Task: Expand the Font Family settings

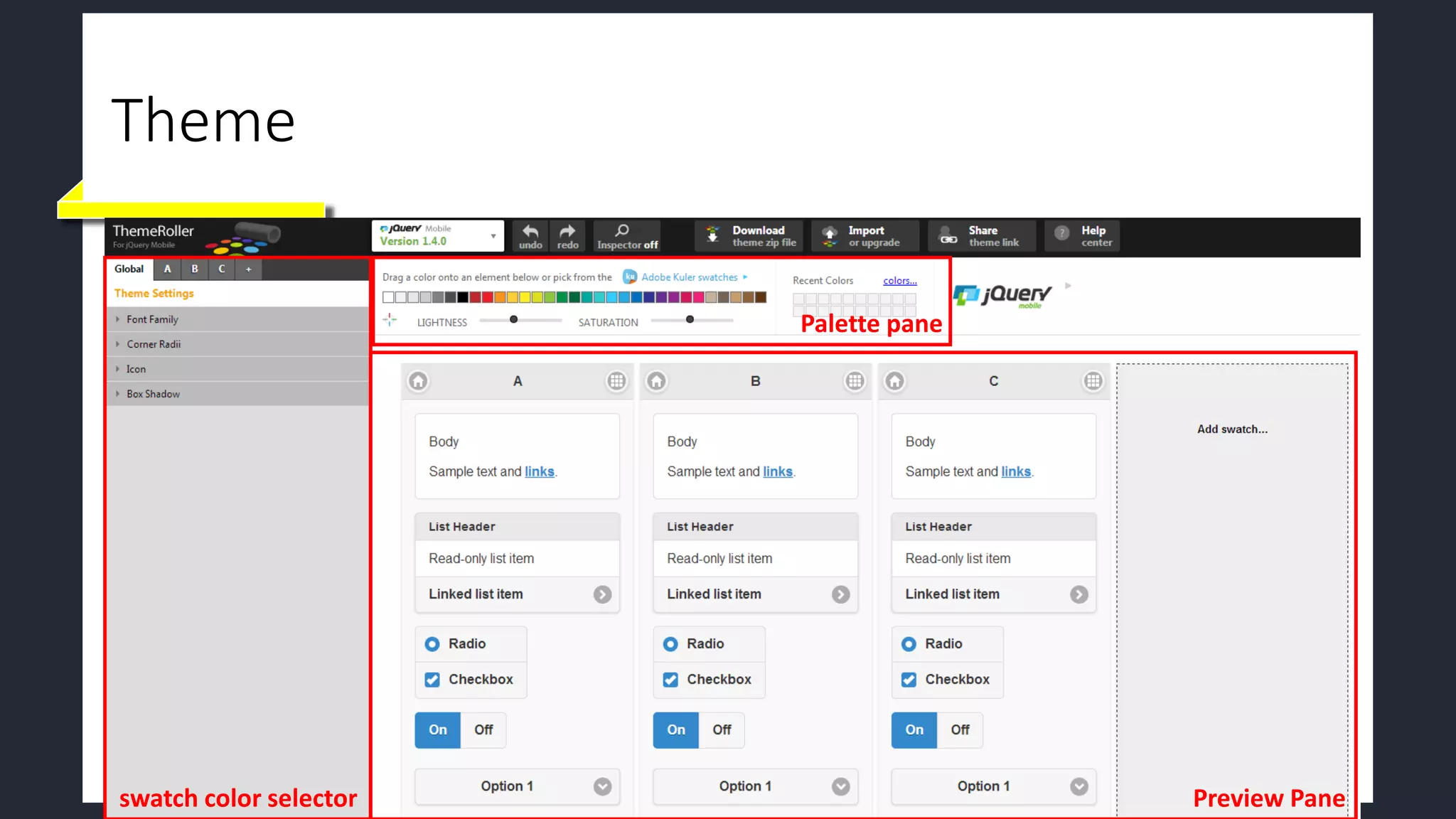Action: click(x=152, y=320)
